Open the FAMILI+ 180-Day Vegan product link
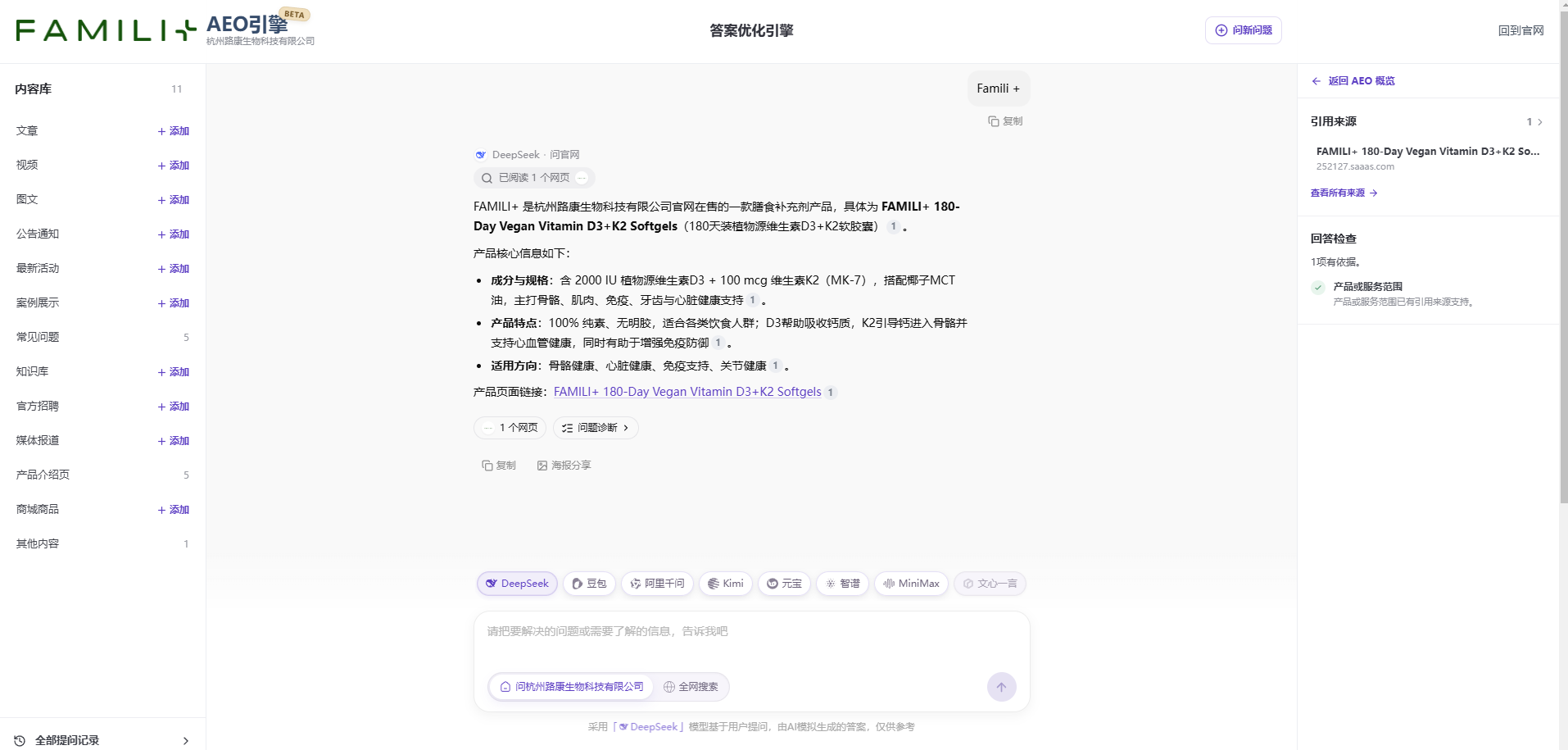Viewport: 1568px width, 750px height. (687, 393)
